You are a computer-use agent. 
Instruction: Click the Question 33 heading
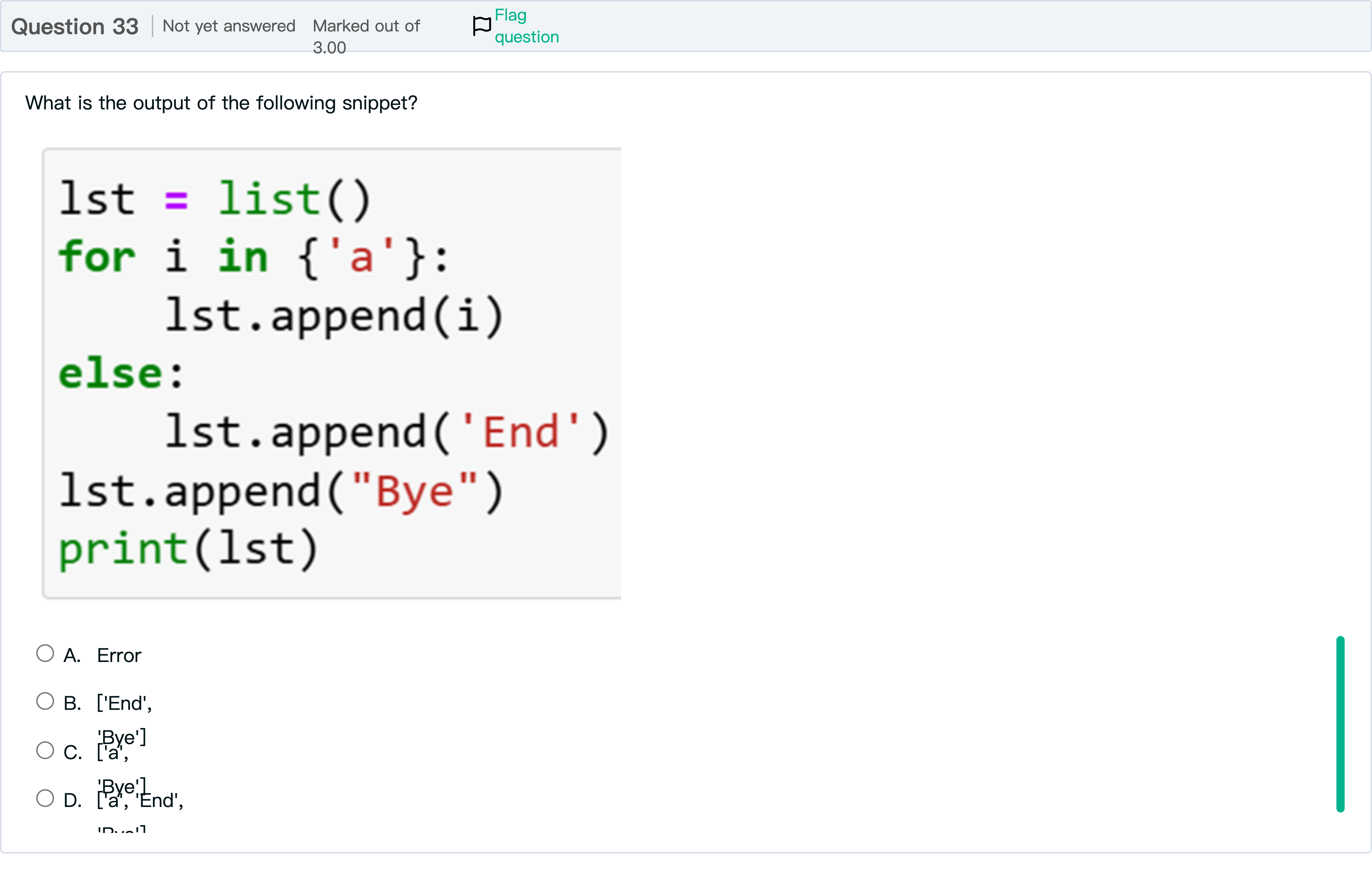click(x=75, y=27)
